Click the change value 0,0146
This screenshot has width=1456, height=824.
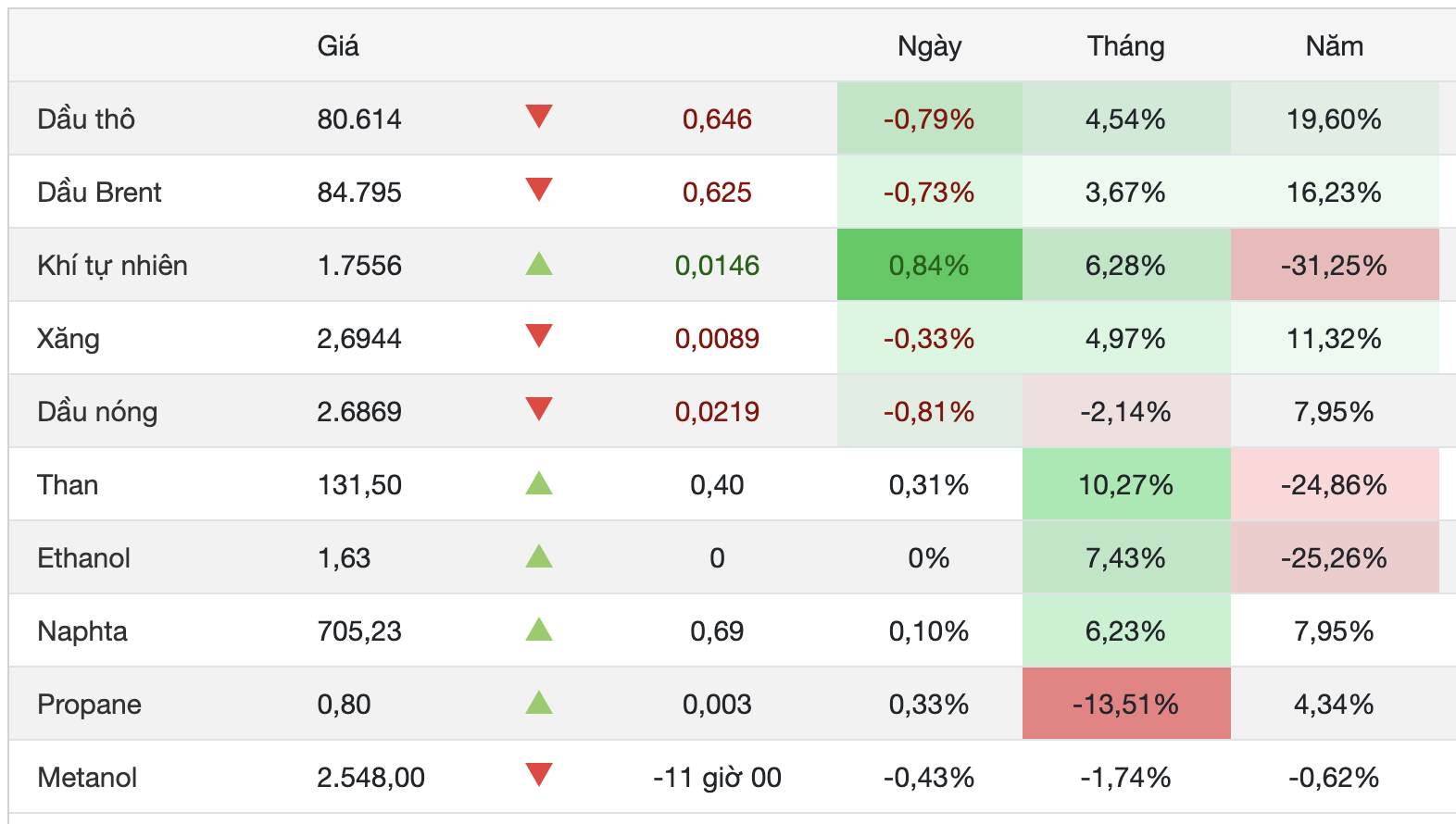pos(717,266)
